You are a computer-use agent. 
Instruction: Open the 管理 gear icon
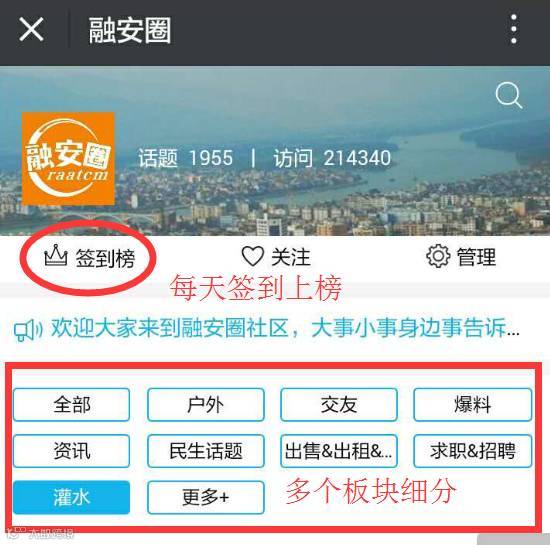[438, 256]
